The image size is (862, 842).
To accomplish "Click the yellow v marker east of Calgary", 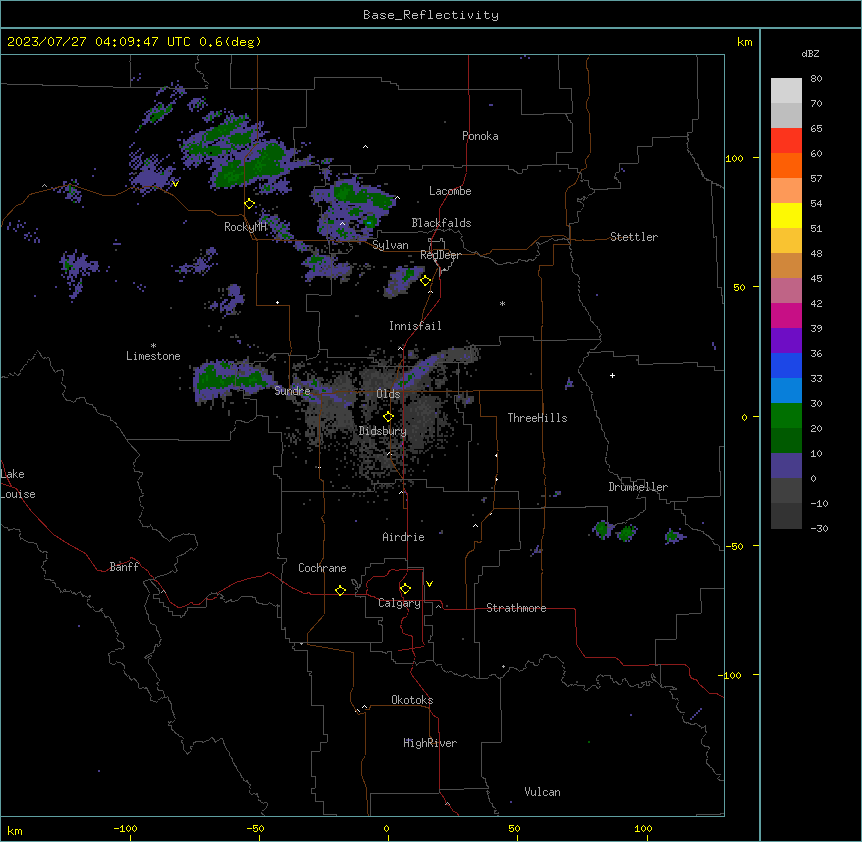I will (429, 584).
